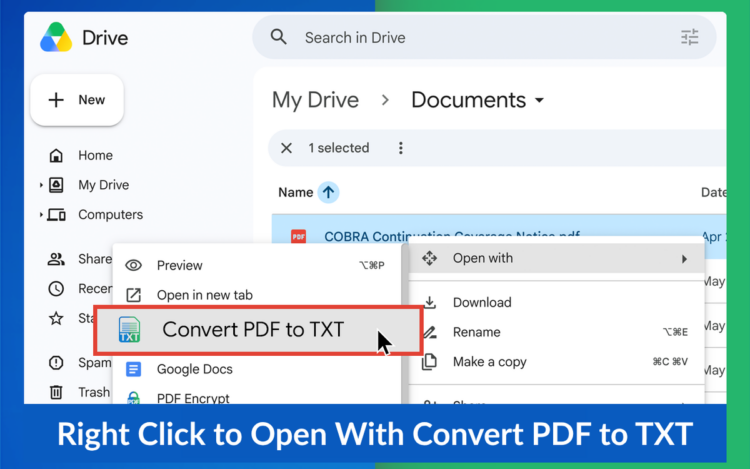Screen dimensions: 750x469
Task: Click the Make a copy icon
Action: pos(430,361)
